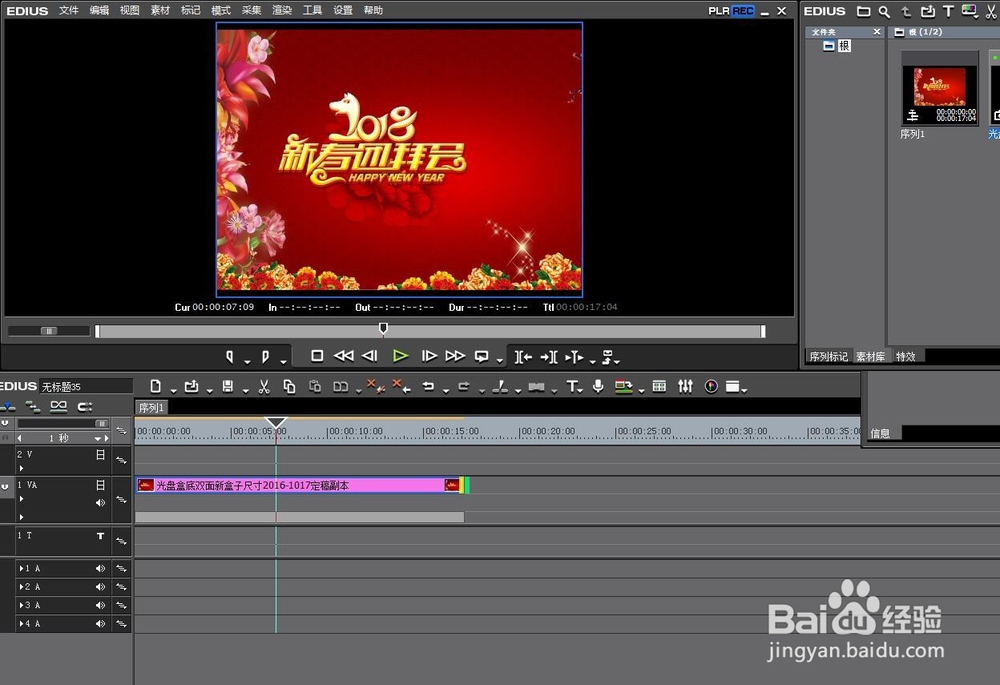
Task: Open the 设置 menu
Action: [342, 11]
